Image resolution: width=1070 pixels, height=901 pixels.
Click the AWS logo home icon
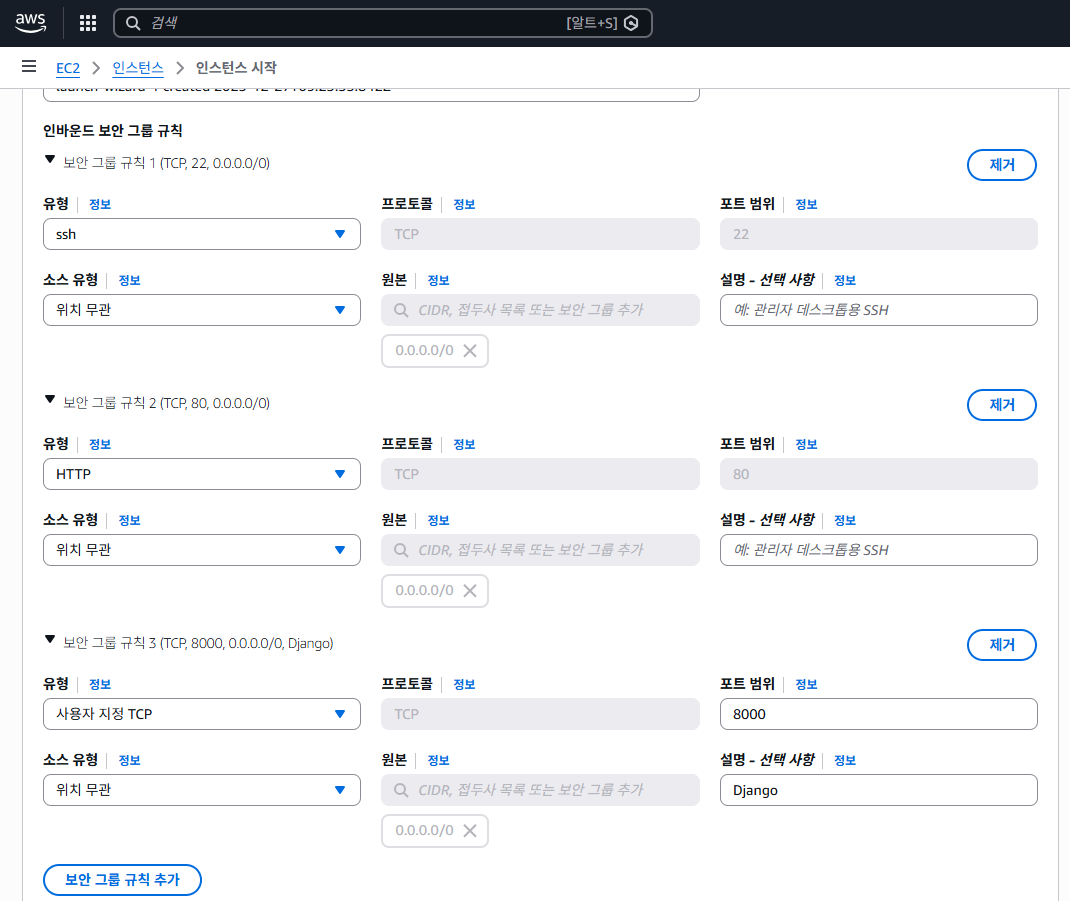[31, 22]
